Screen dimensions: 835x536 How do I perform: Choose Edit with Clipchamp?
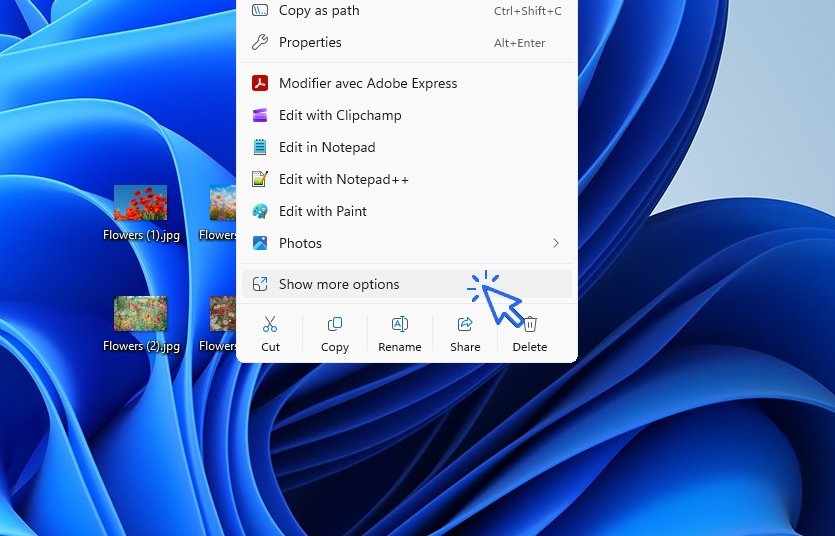[340, 116]
